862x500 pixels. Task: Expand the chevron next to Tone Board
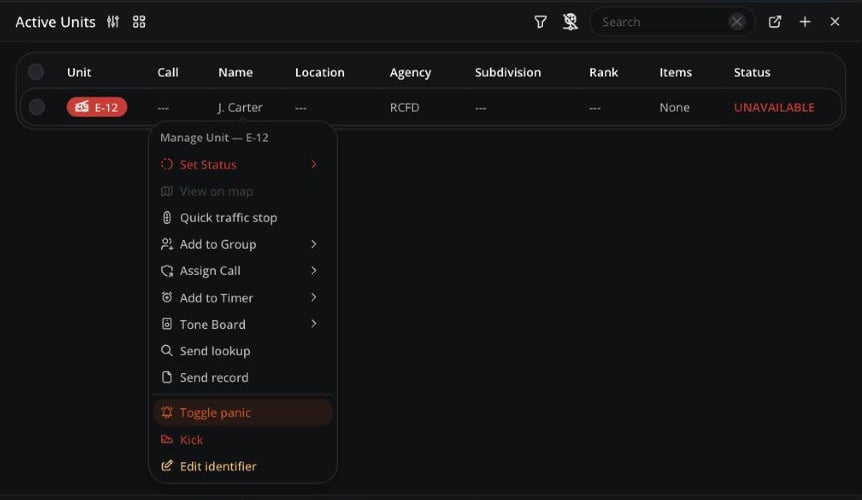click(314, 324)
